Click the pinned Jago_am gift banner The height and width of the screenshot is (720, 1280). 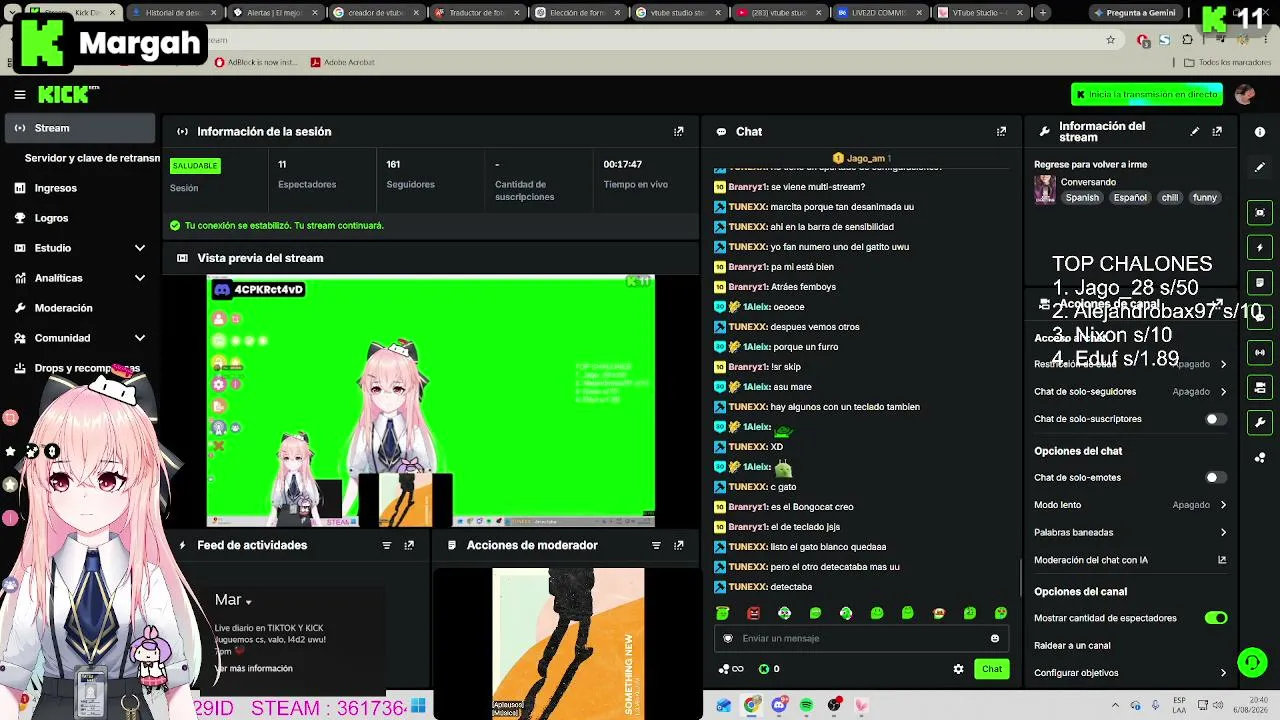[861, 158]
